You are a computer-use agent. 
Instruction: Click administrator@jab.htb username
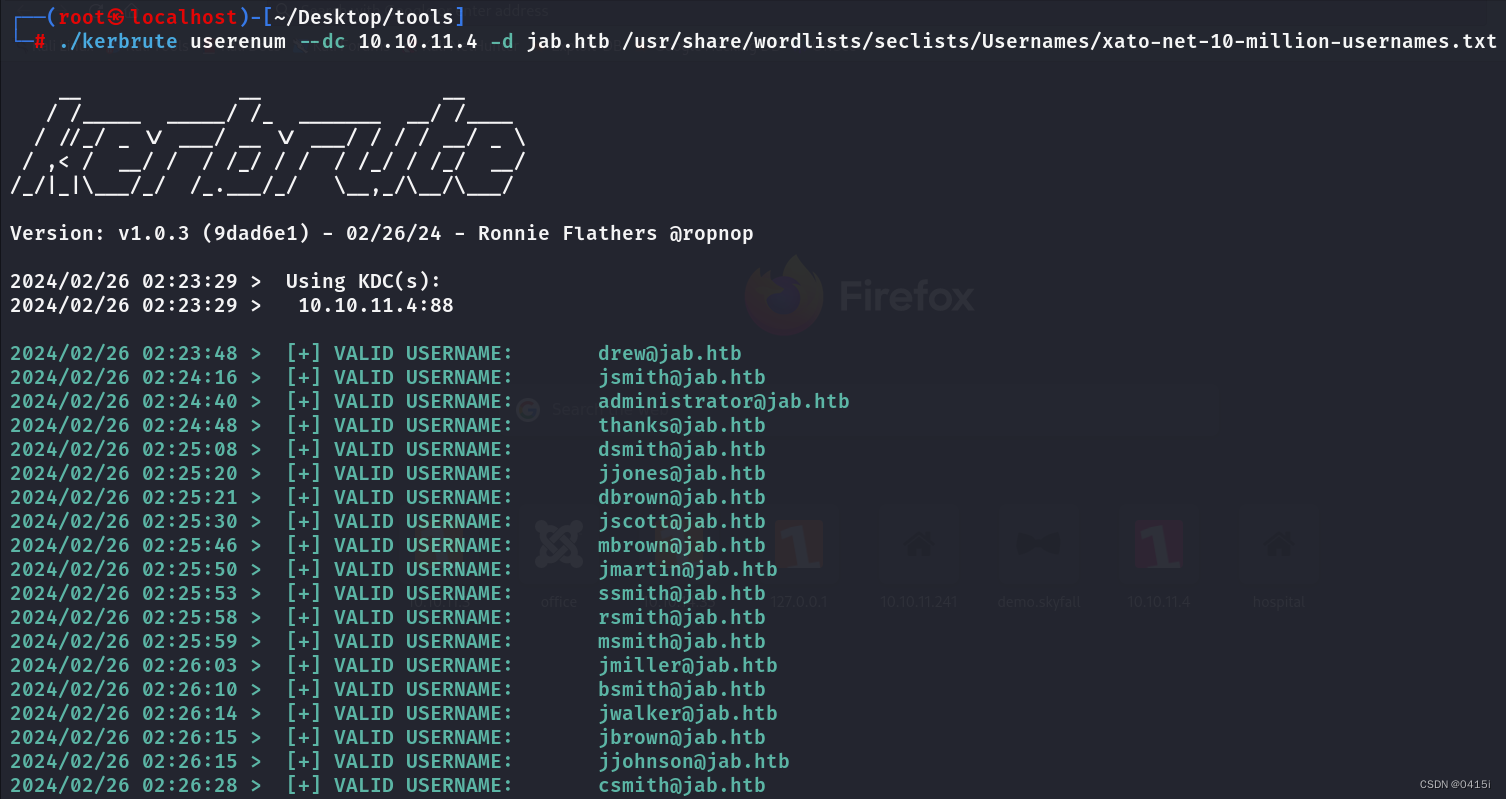(x=724, y=402)
